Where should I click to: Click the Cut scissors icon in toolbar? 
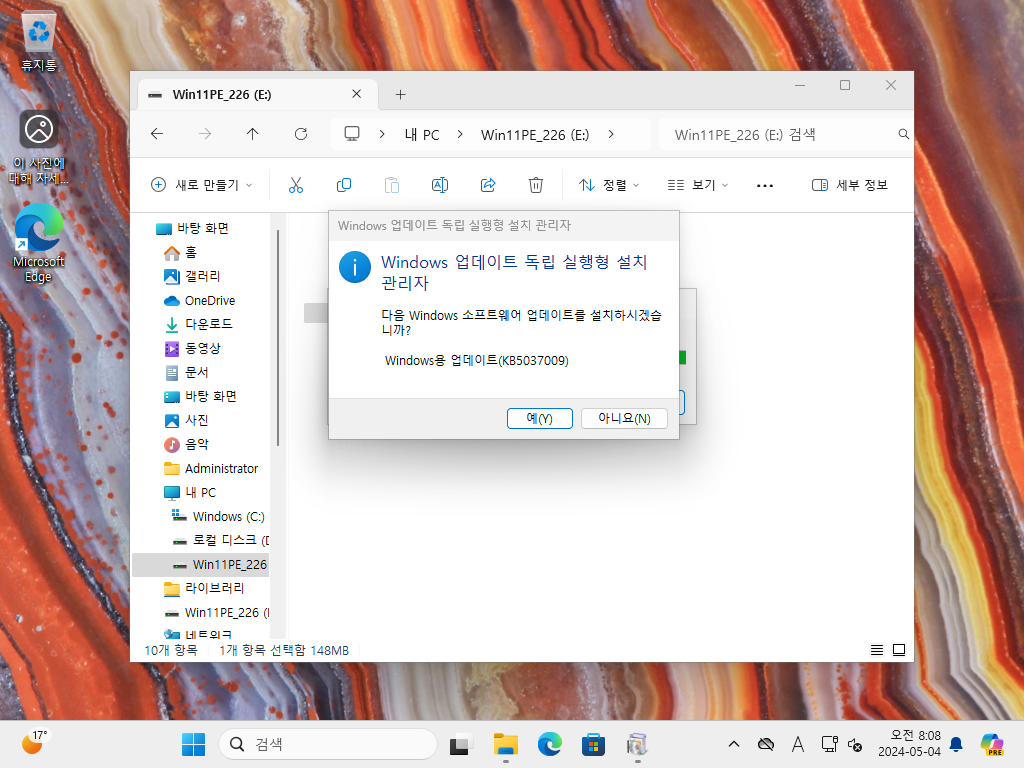pyautogui.click(x=296, y=185)
